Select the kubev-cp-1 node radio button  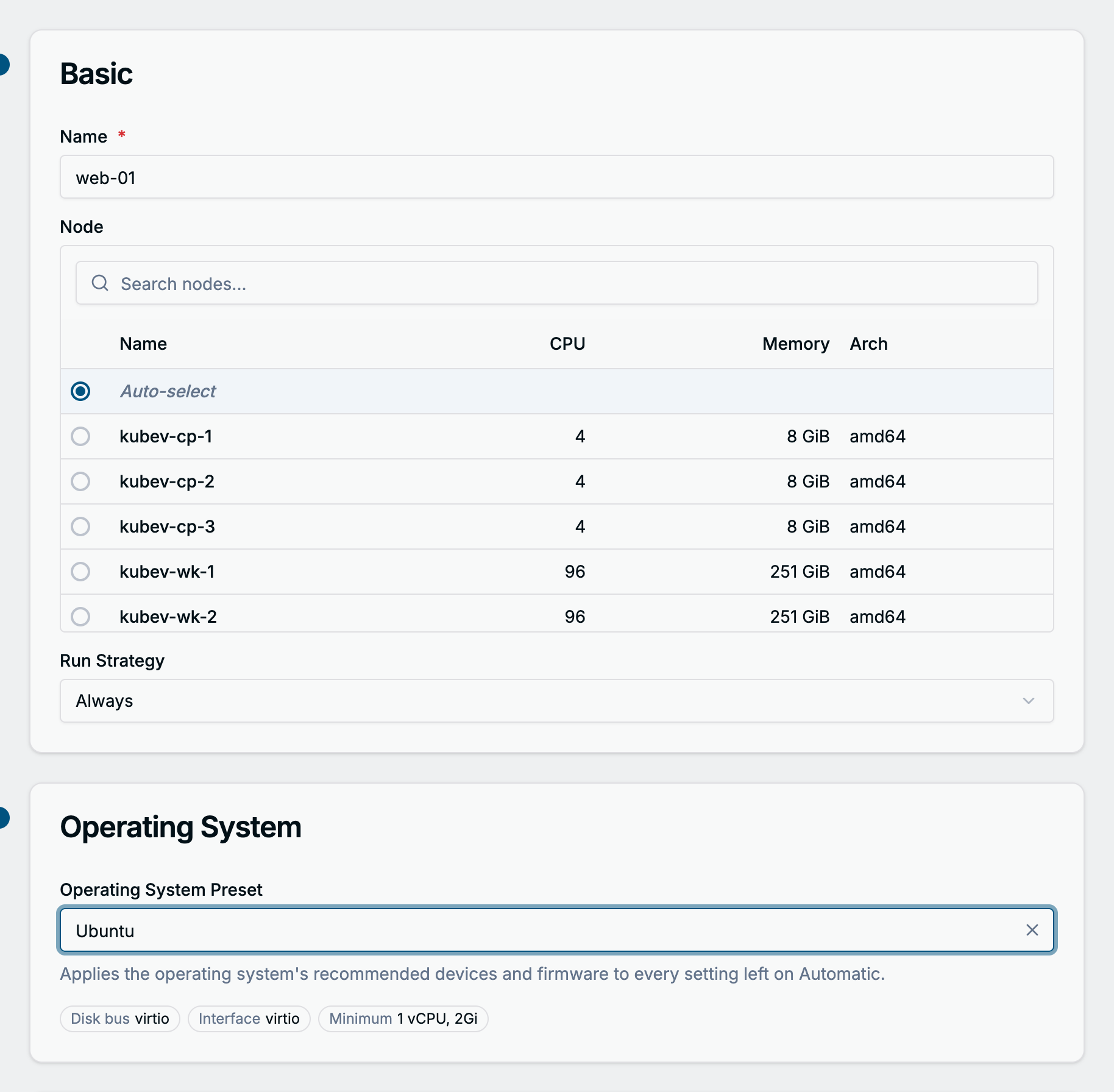[x=80, y=436]
